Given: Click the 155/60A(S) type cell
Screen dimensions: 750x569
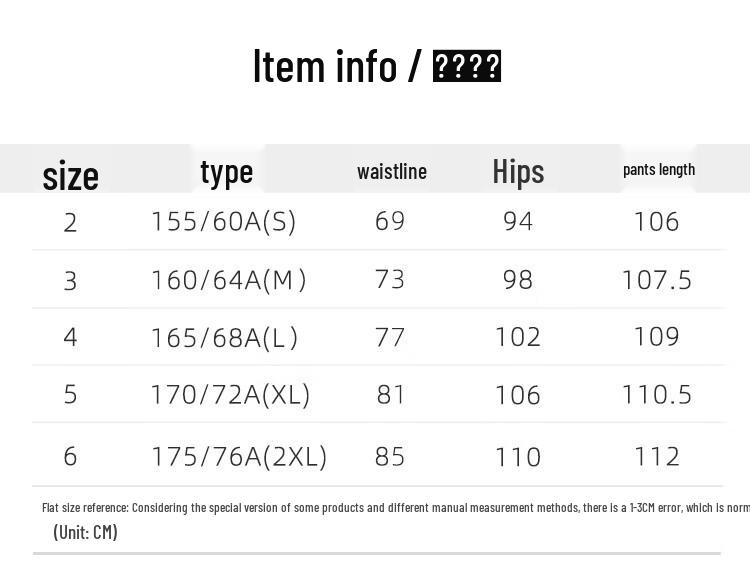Looking at the screenshot, I should (224, 221).
